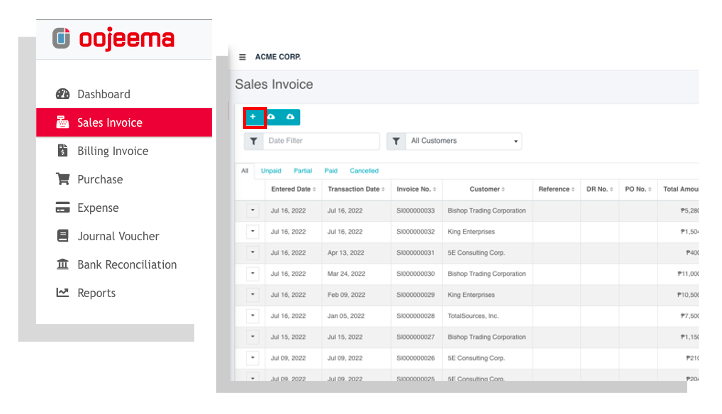Click Mar 24, 2022 transaction date

(346, 274)
